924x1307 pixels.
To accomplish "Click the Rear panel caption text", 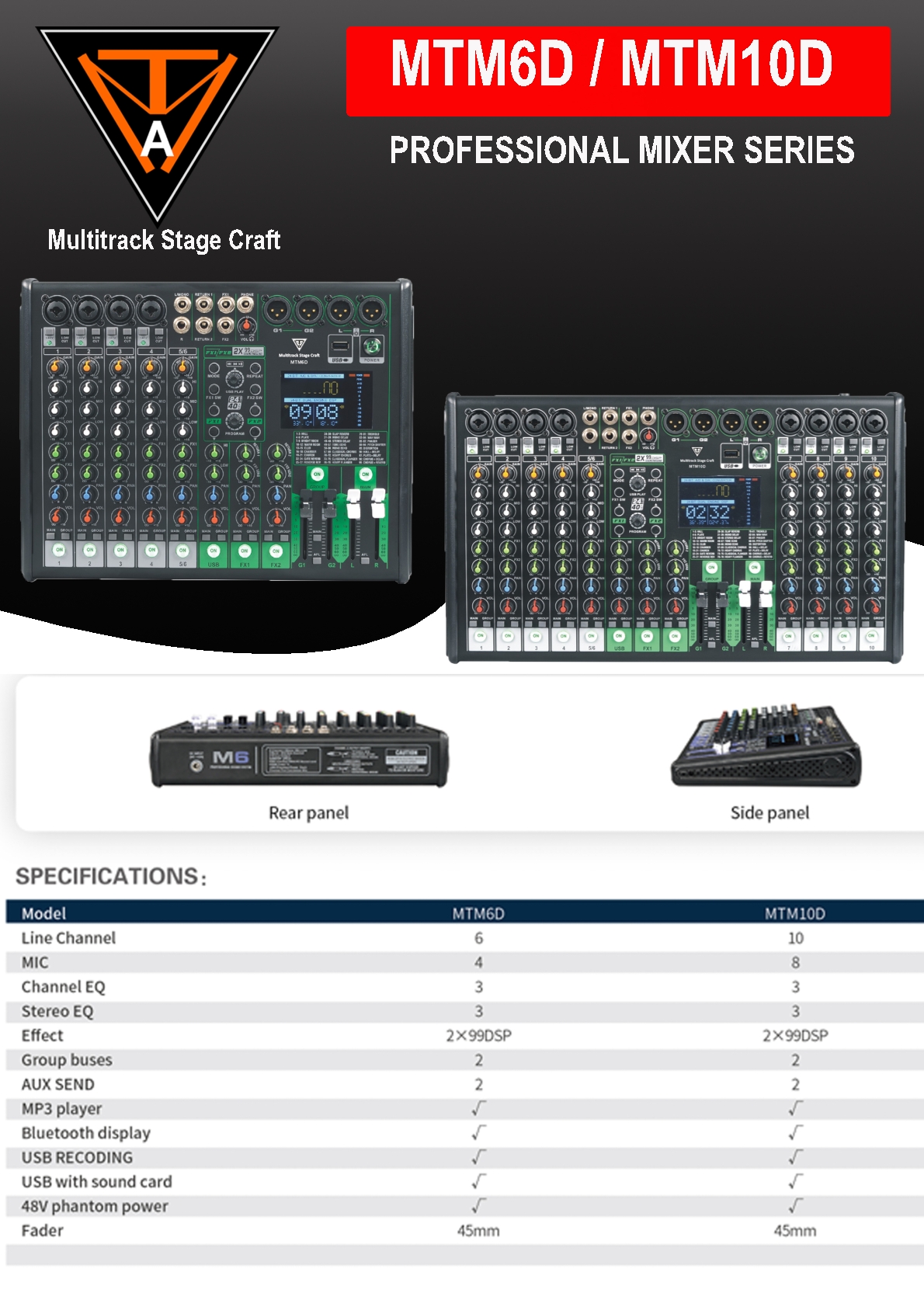I will click(308, 813).
